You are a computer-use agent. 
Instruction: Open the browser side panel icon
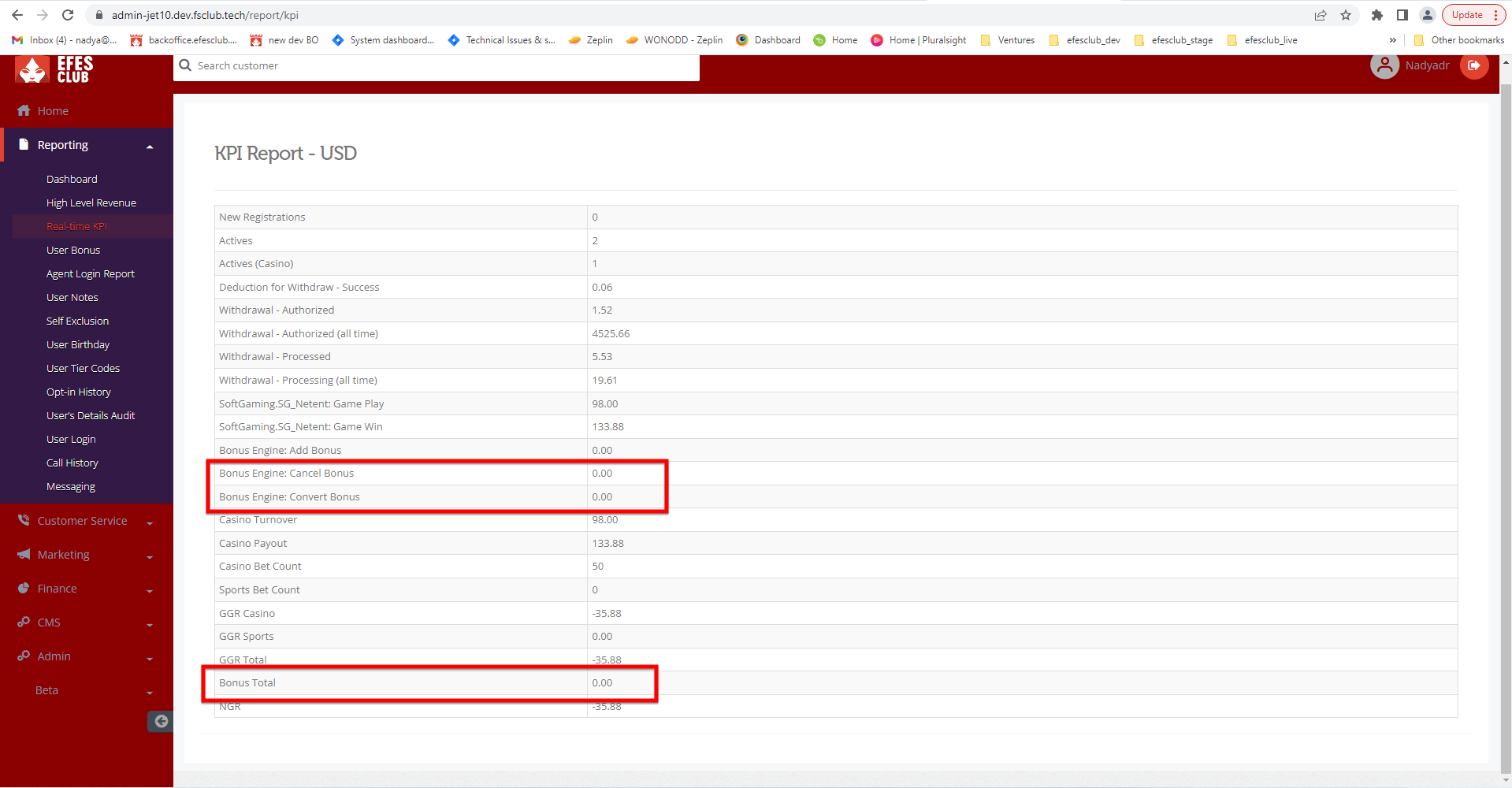(1402, 15)
